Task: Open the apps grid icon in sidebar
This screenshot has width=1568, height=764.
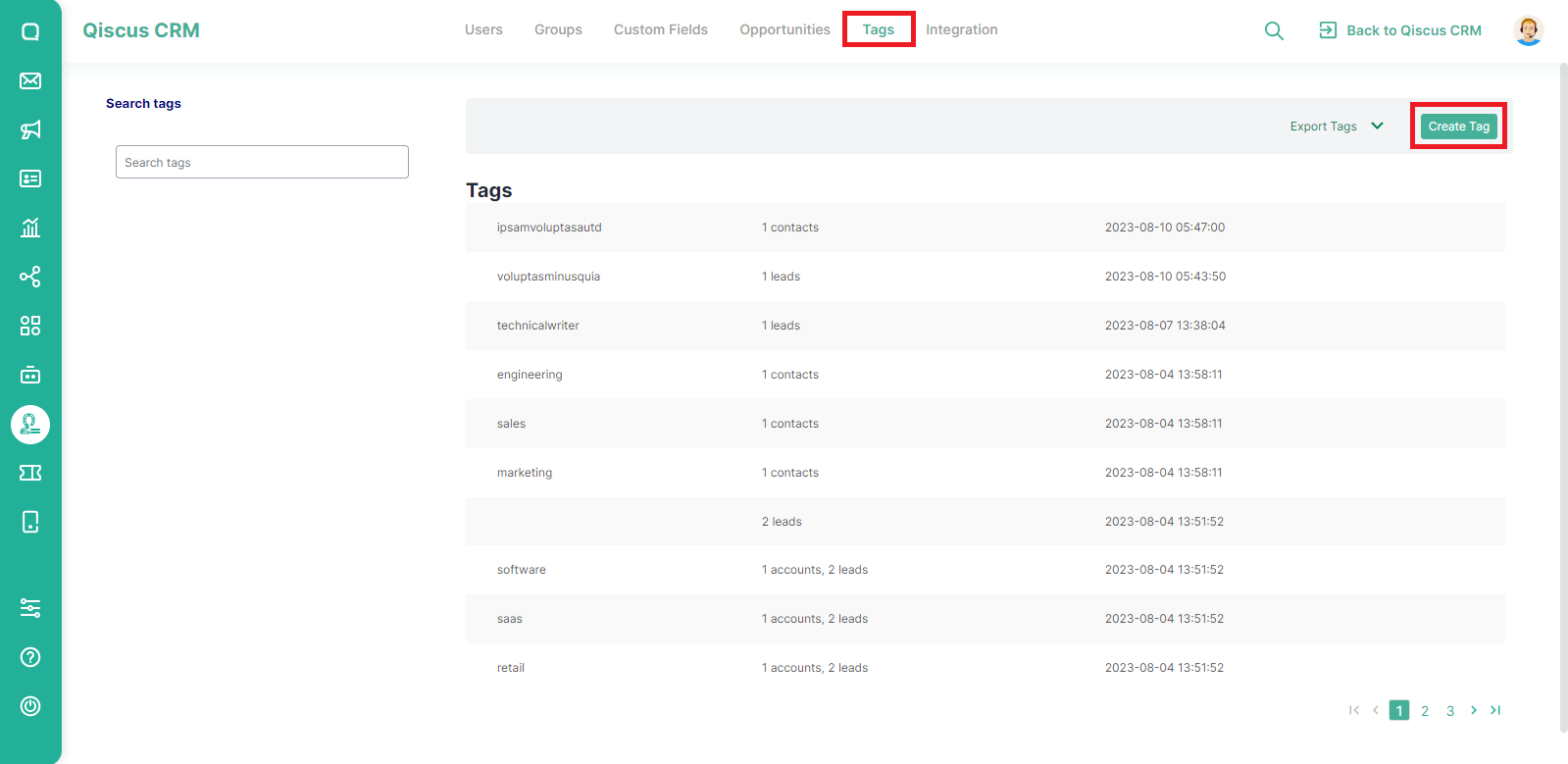Action: 30,326
